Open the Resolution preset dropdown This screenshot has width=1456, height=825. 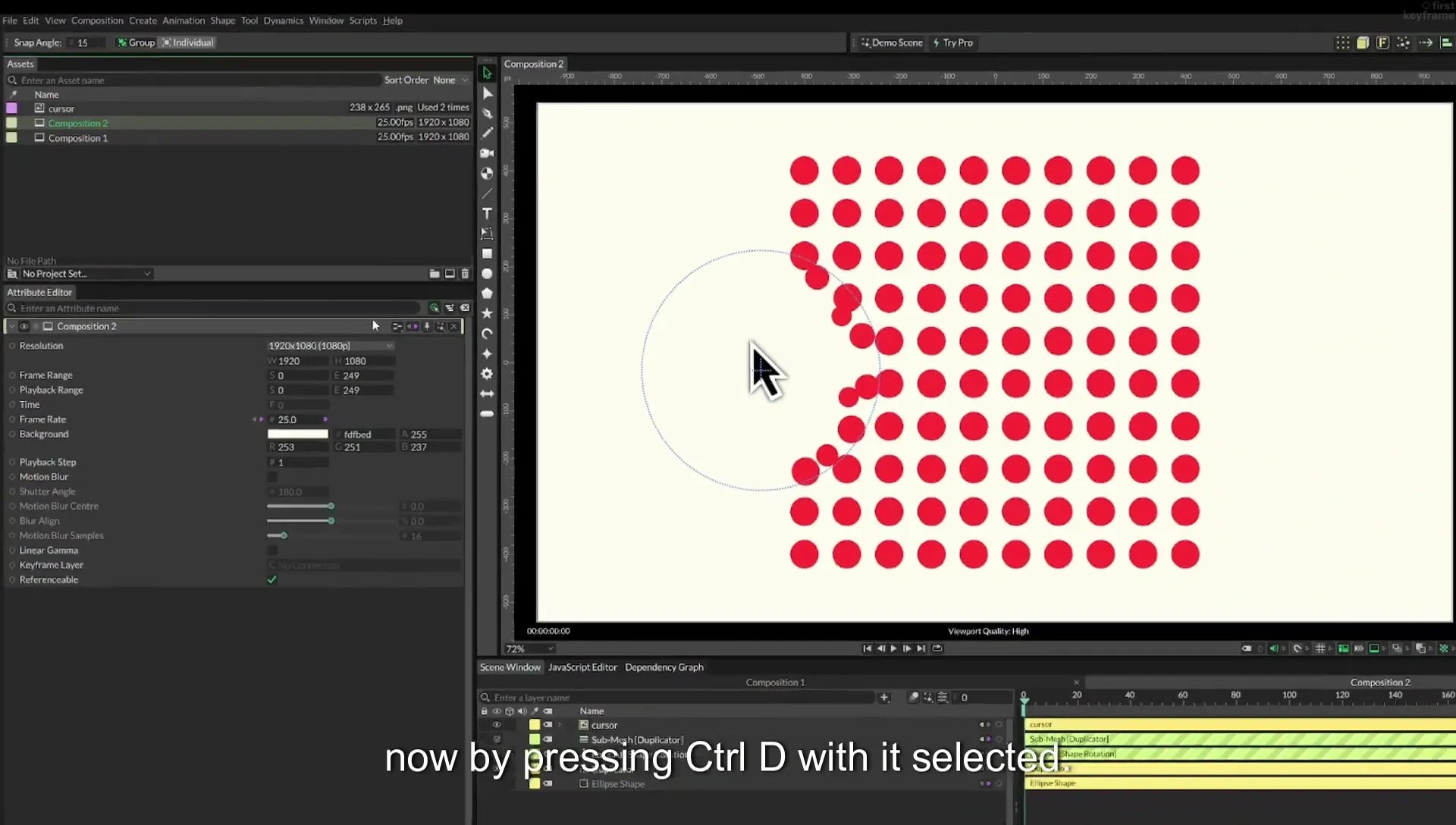coord(331,346)
